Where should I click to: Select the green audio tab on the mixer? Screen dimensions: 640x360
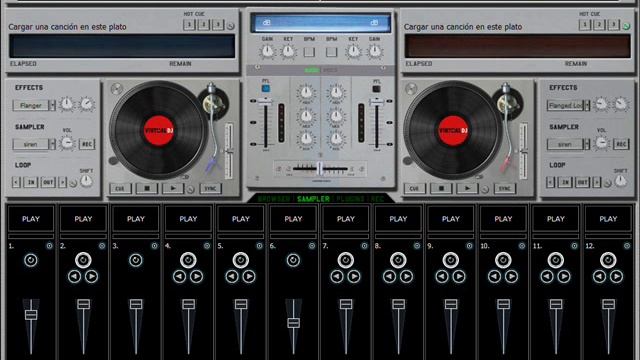point(312,70)
